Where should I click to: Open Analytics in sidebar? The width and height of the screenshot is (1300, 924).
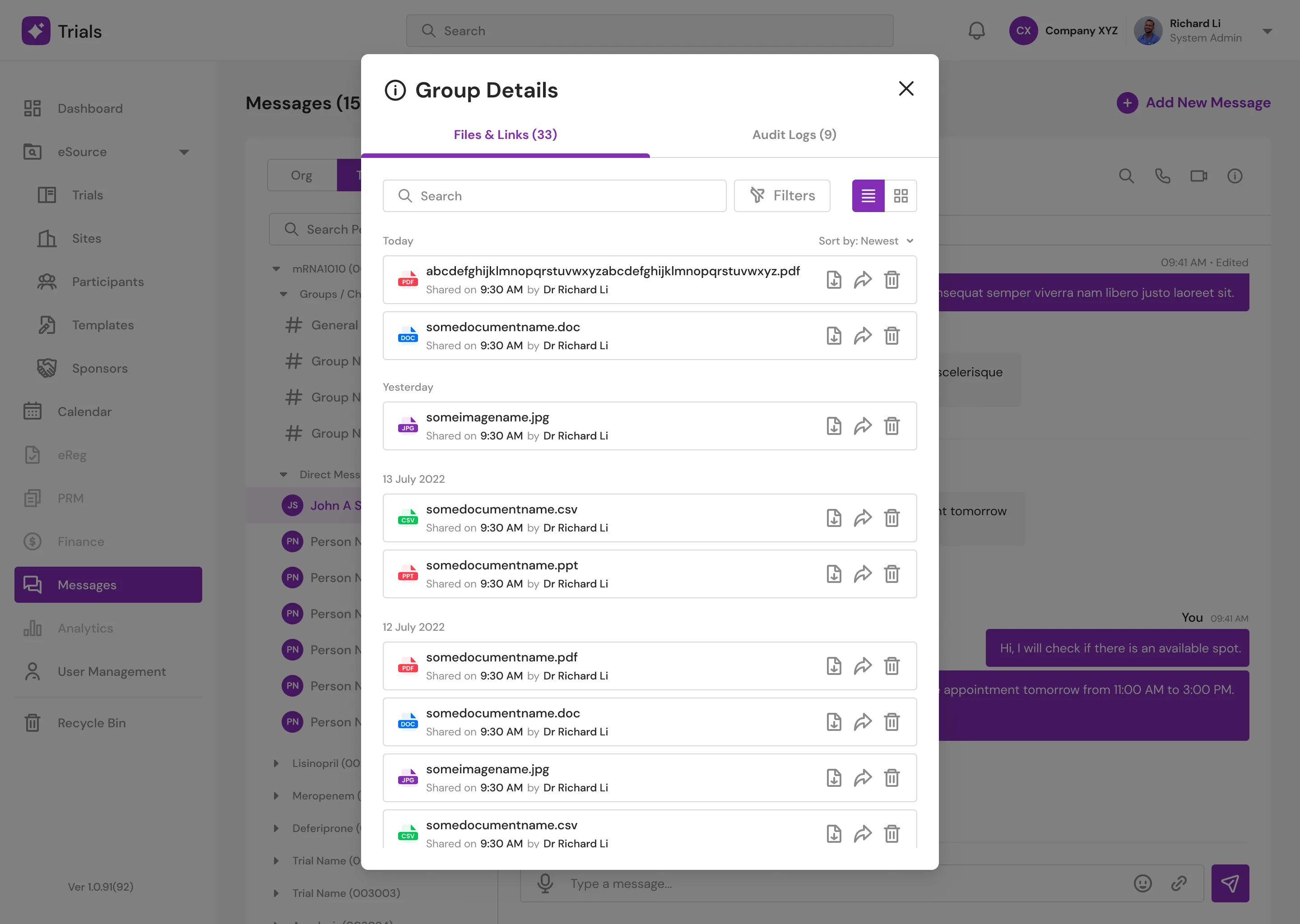pos(108,628)
